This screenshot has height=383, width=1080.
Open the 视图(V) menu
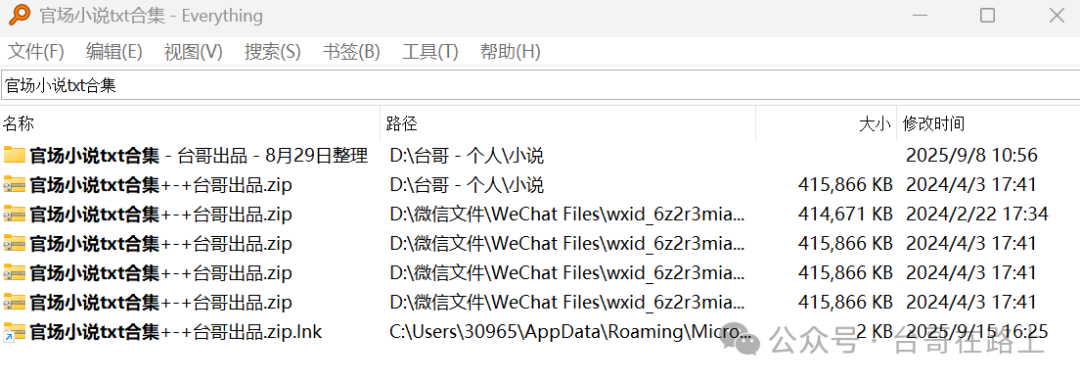point(193,52)
